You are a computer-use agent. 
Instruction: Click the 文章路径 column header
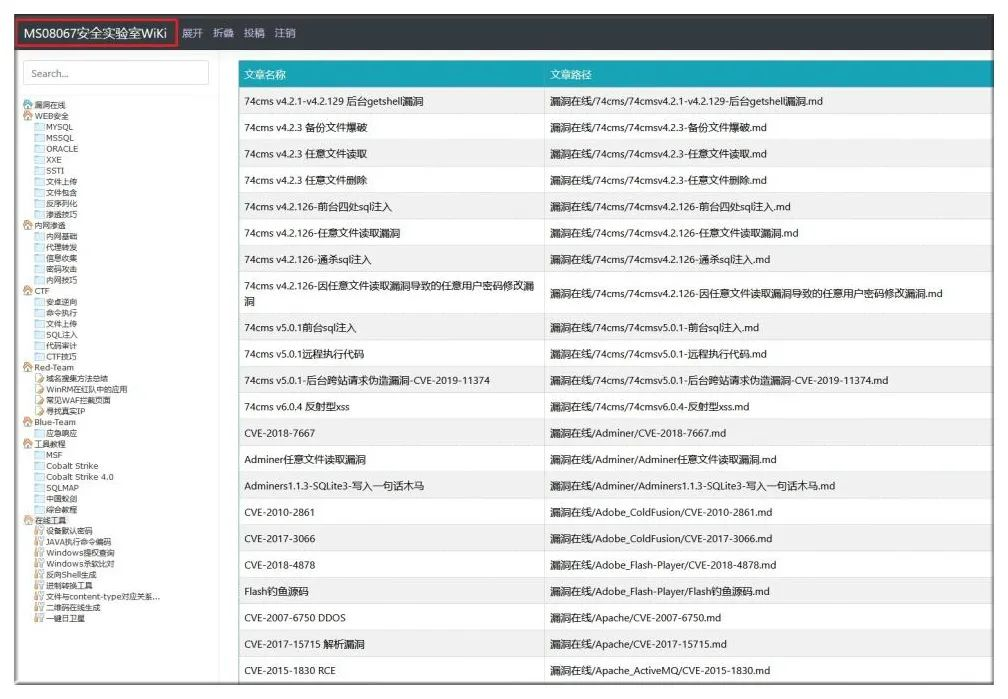point(570,75)
